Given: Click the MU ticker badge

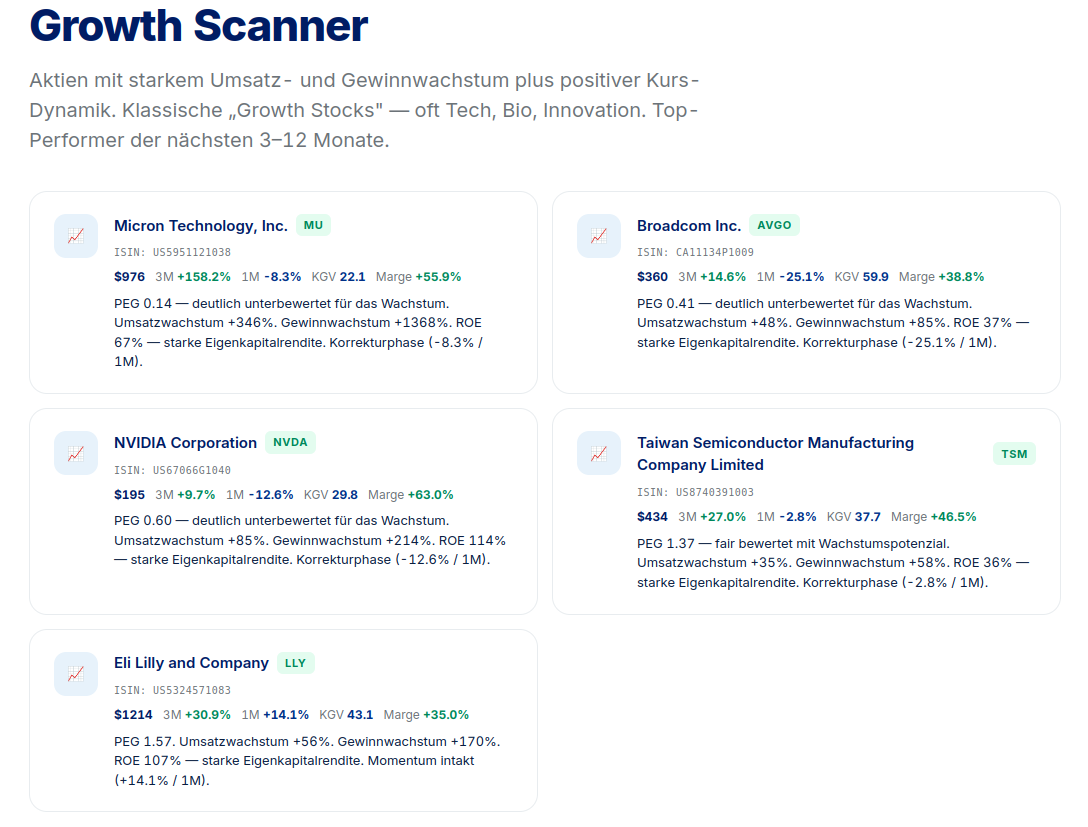Looking at the screenshot, I should [x=313, y=225].
